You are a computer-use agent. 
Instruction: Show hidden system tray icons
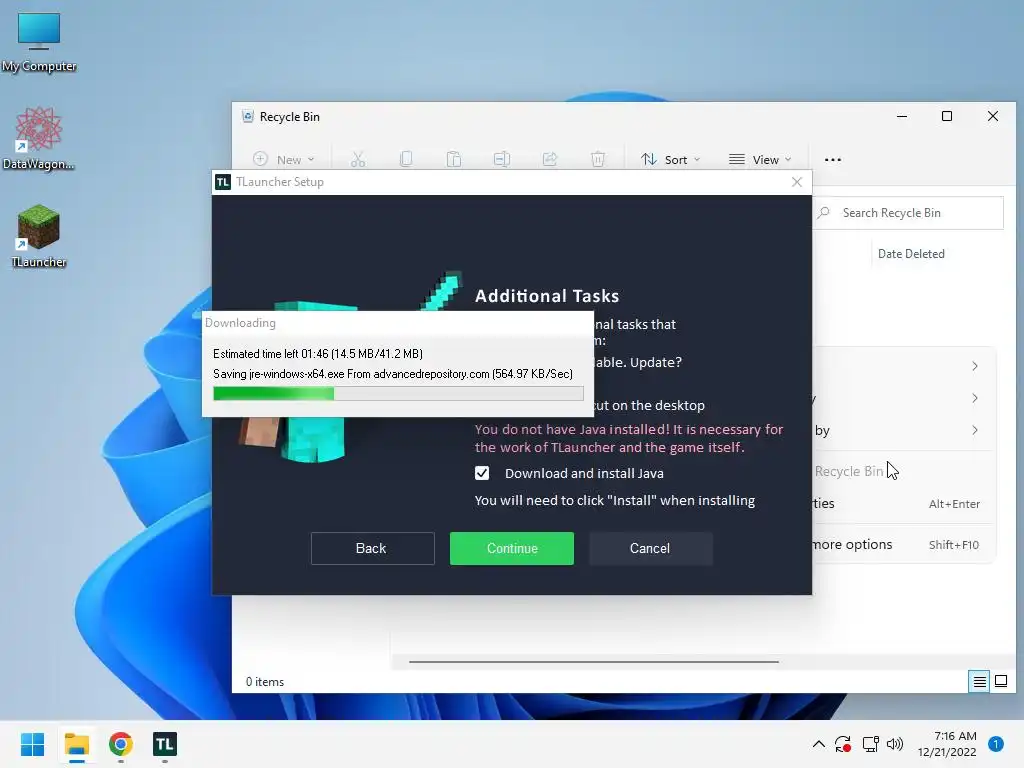click(818, 744)
